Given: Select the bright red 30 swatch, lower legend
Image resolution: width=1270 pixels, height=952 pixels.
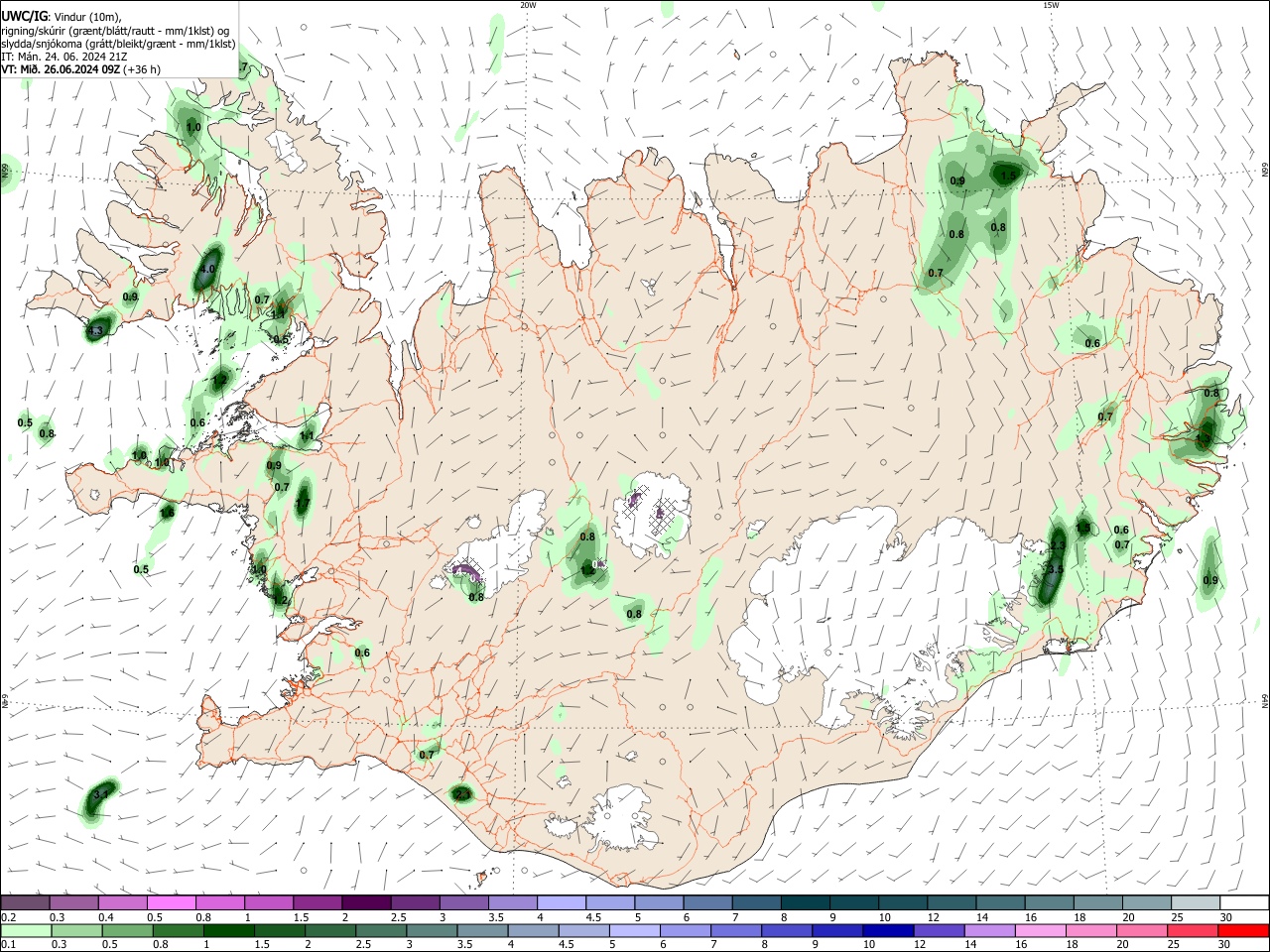Looking at the screenshot, I should click(1245, 930).
